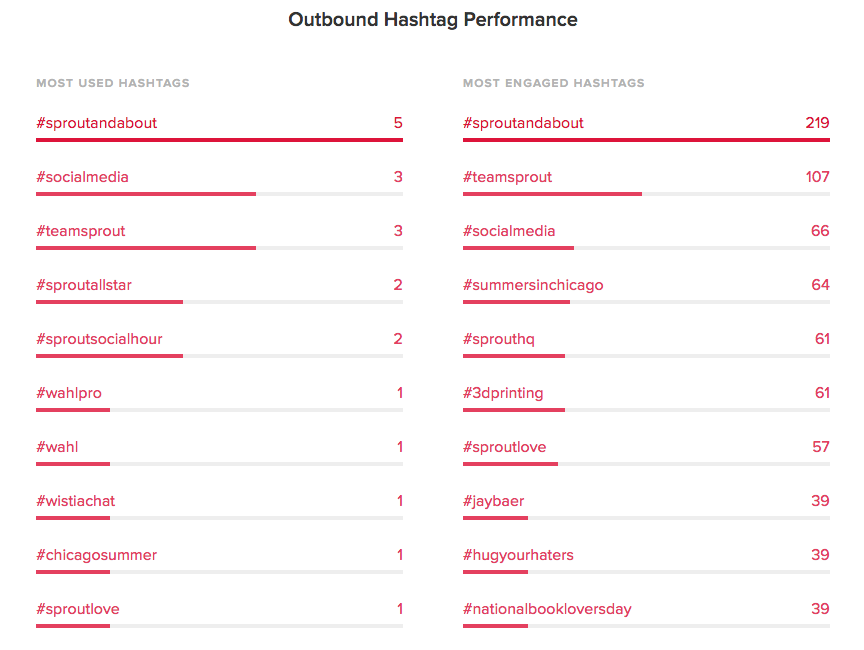Open the #sproutallstar hashtag link
The image size is (864, 650).
(84, 285)
